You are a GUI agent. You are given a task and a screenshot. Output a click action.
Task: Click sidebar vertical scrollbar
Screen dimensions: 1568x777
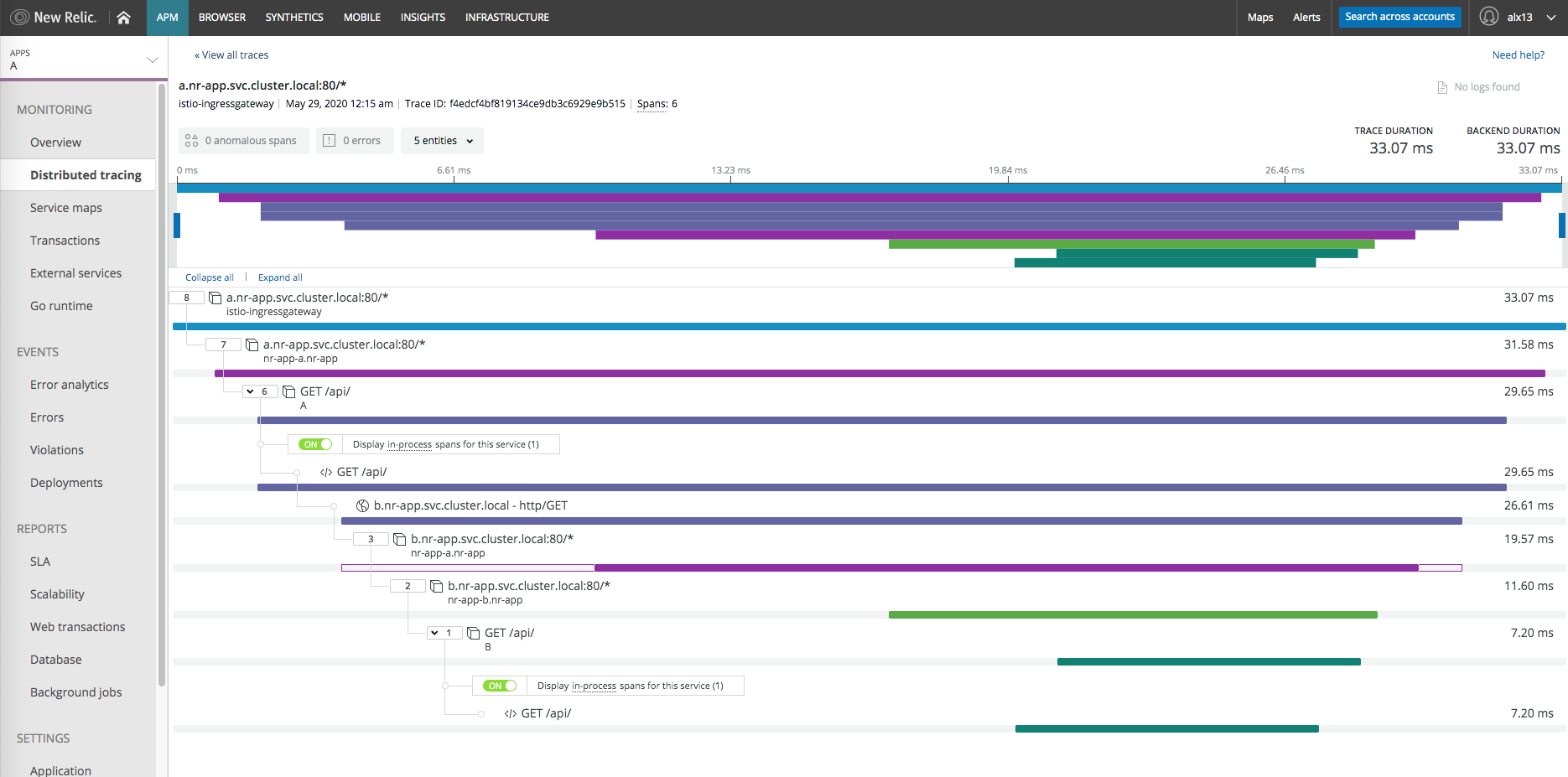point(161,386)
